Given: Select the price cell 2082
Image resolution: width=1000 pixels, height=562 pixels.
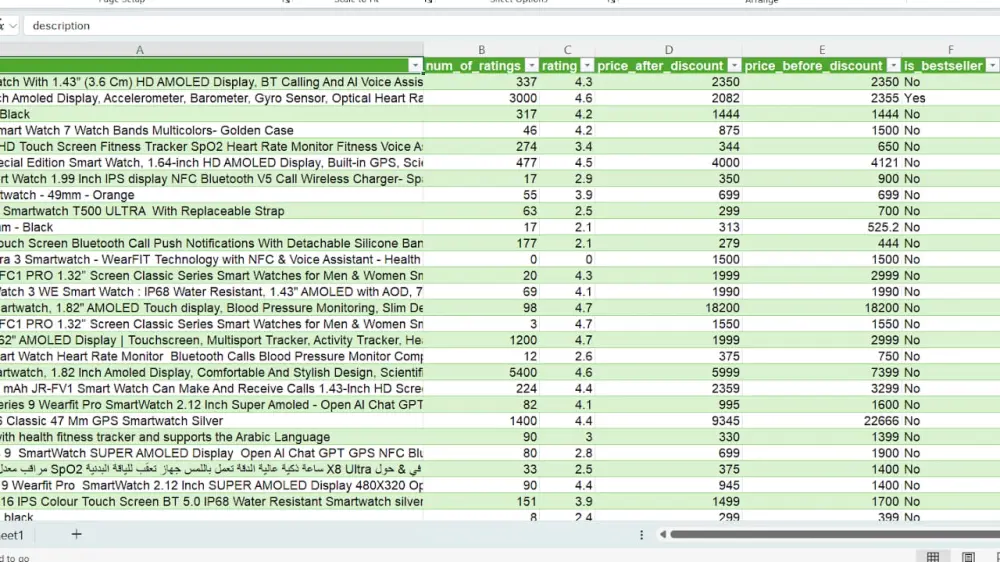Looking at the screenshot, I should 668,98.
